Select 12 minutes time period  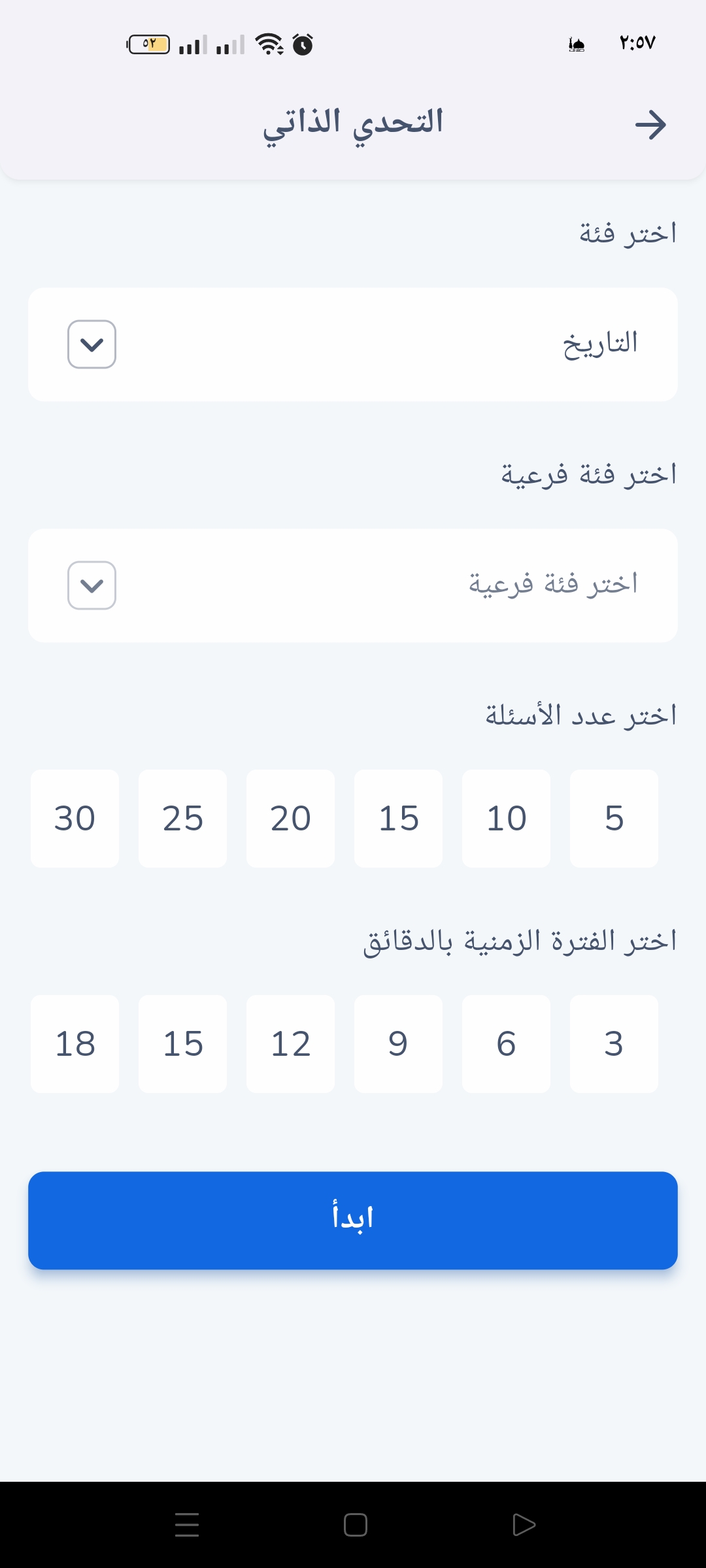pyautogui.click(x=290, y=1043)
